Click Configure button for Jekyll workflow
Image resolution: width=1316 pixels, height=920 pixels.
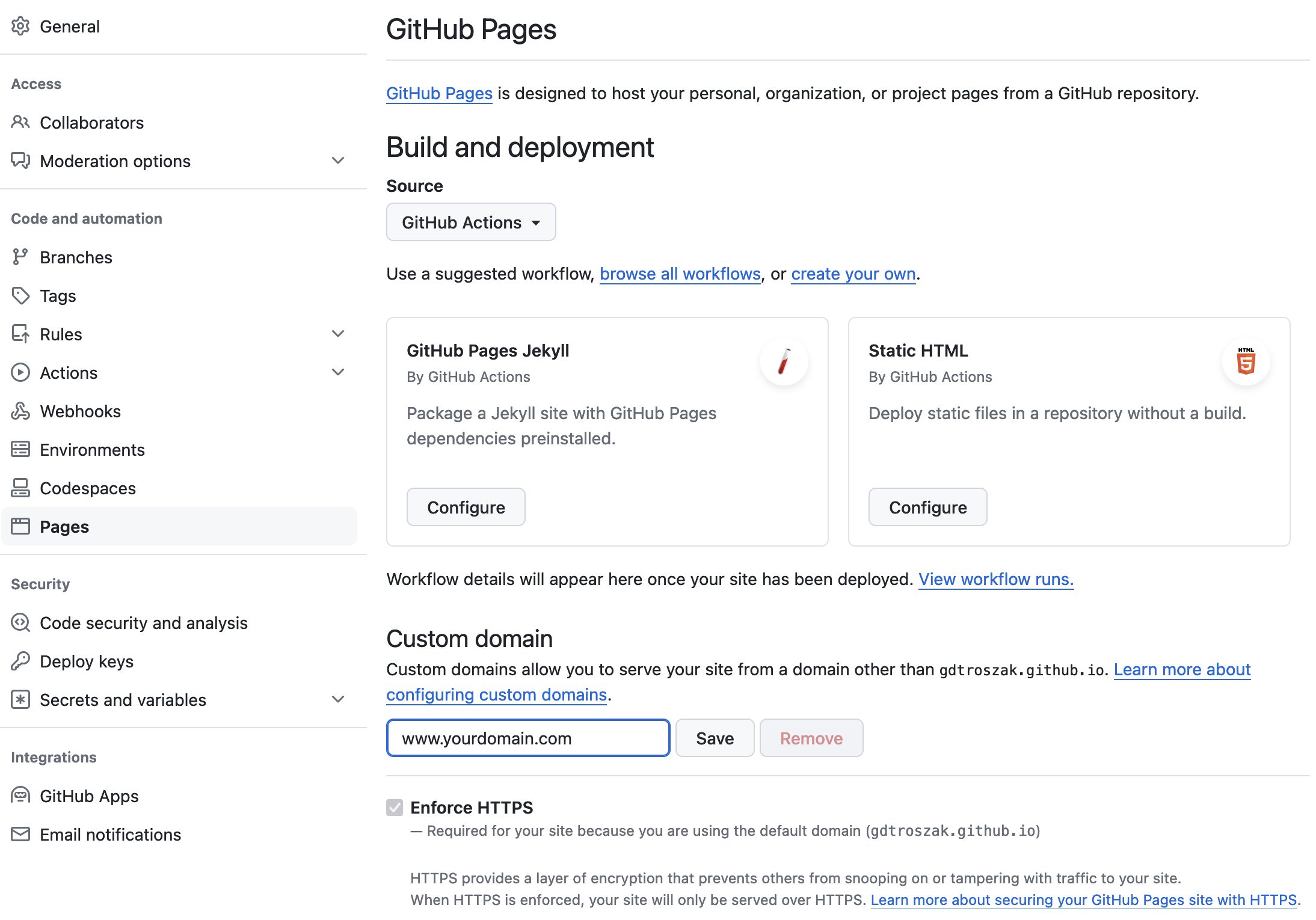465,507
